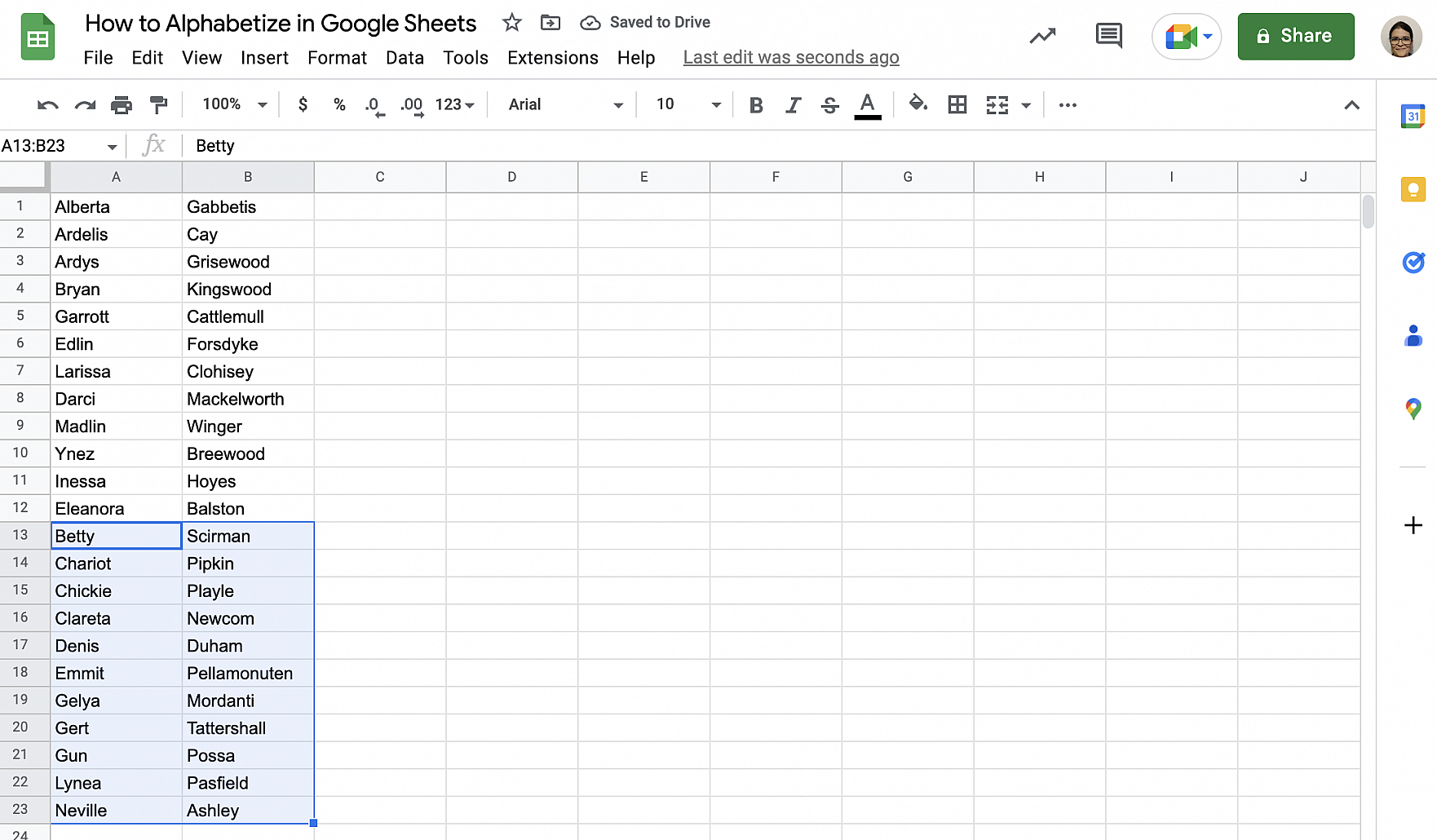The height and width of the screenshot is (840, 1437).
Task: Open version history via 'Last edit' link
Action: tap(790, 57)
